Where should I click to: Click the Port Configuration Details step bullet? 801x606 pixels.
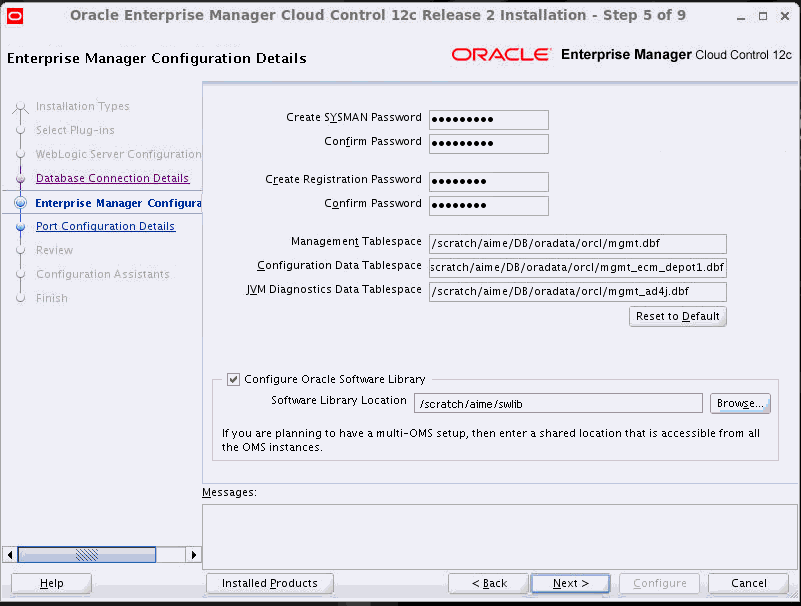[x=20, y=226]
